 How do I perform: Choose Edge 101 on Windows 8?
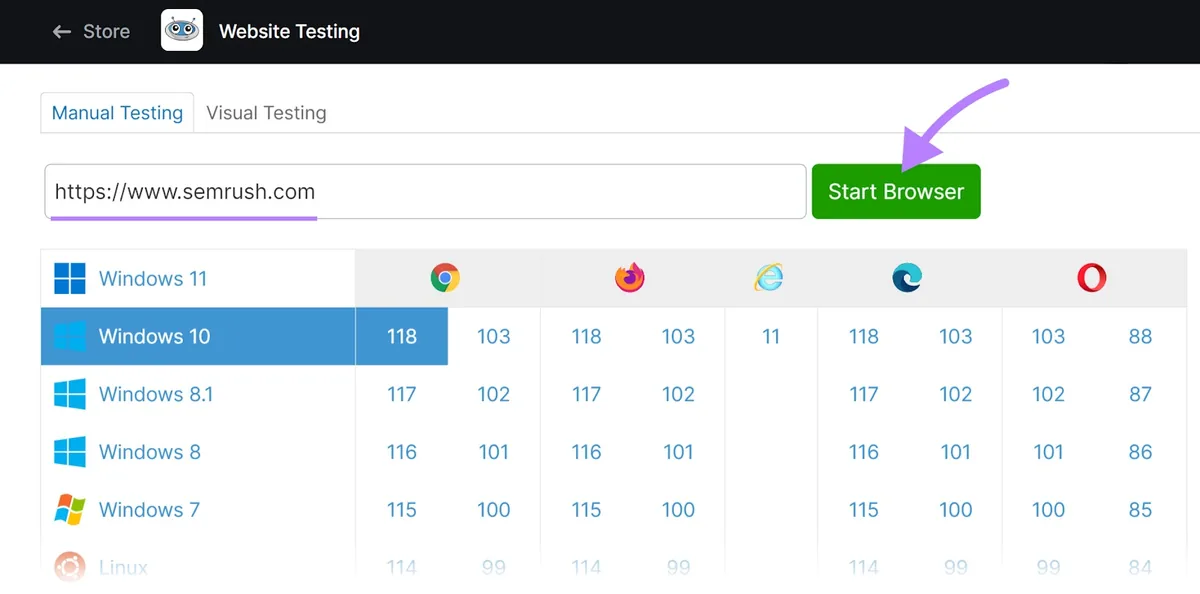pos(956,452)
